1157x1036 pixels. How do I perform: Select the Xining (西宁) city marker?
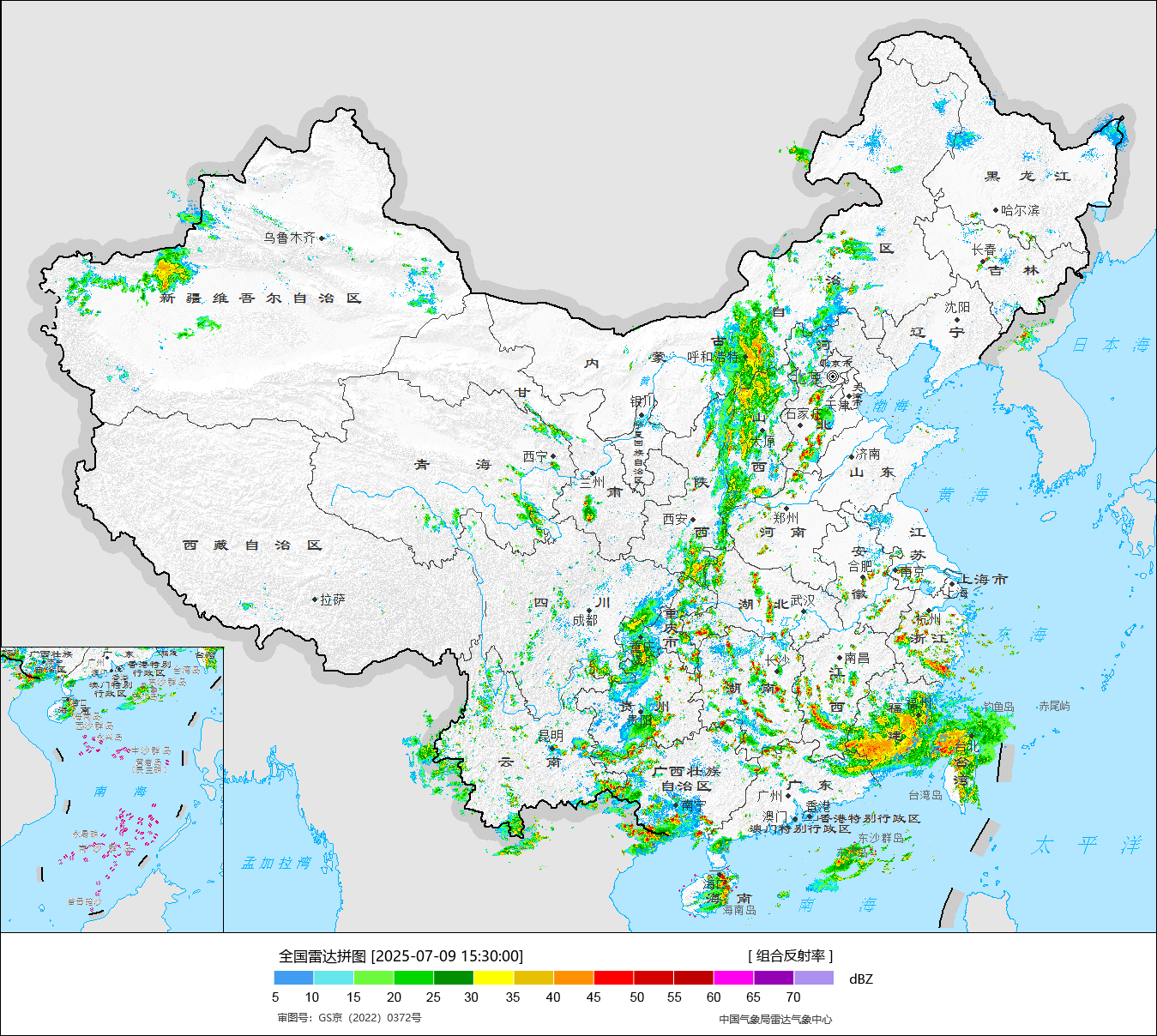553,457
